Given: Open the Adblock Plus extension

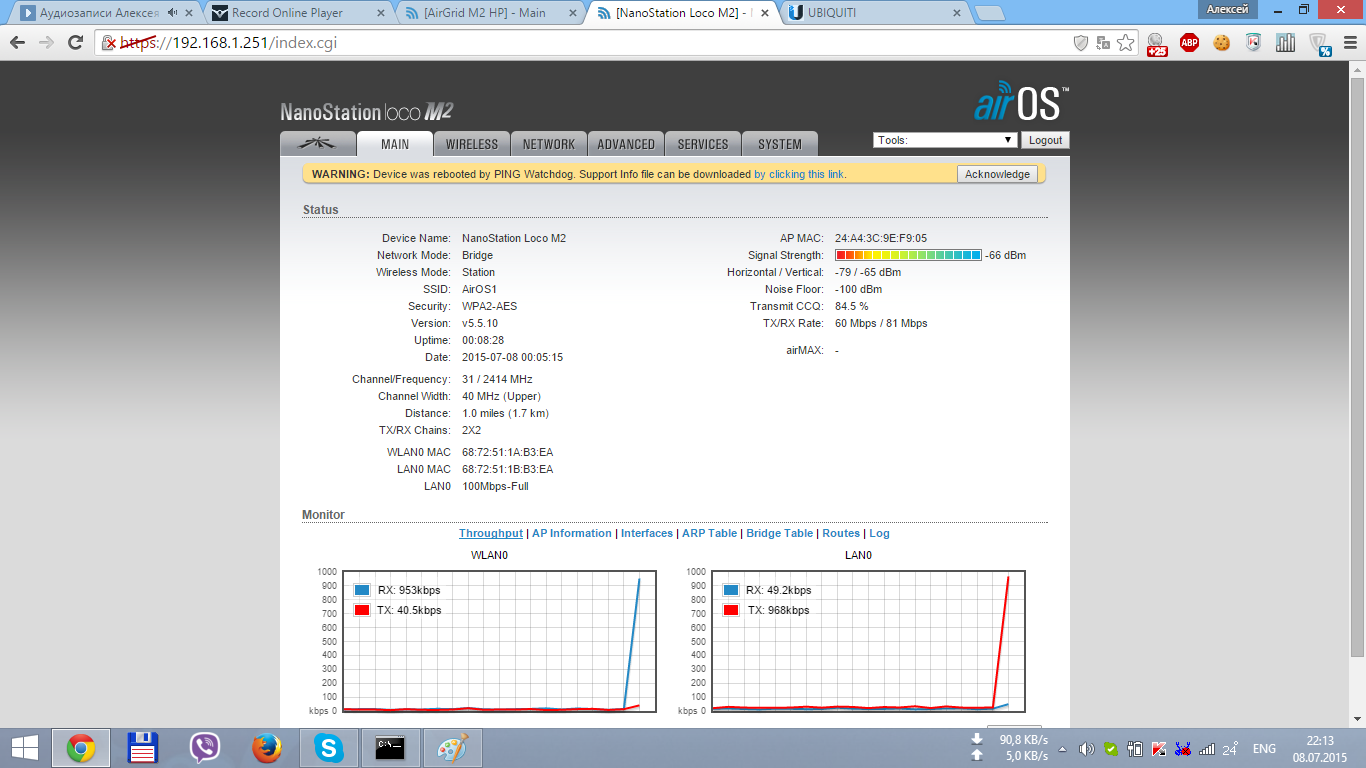Looking at the screenshot, I should click(1189, 43).
